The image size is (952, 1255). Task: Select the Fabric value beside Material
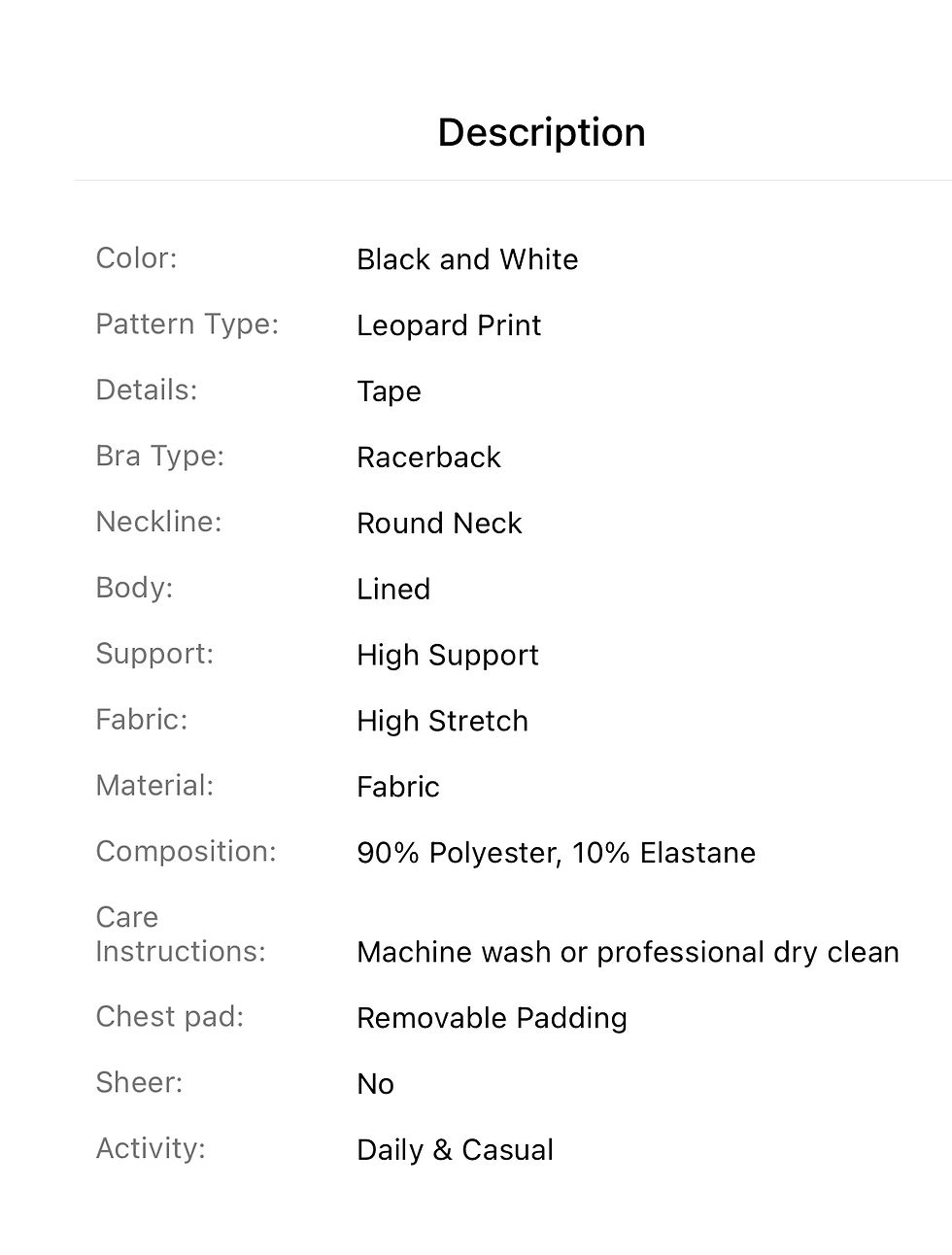(397, 787)
